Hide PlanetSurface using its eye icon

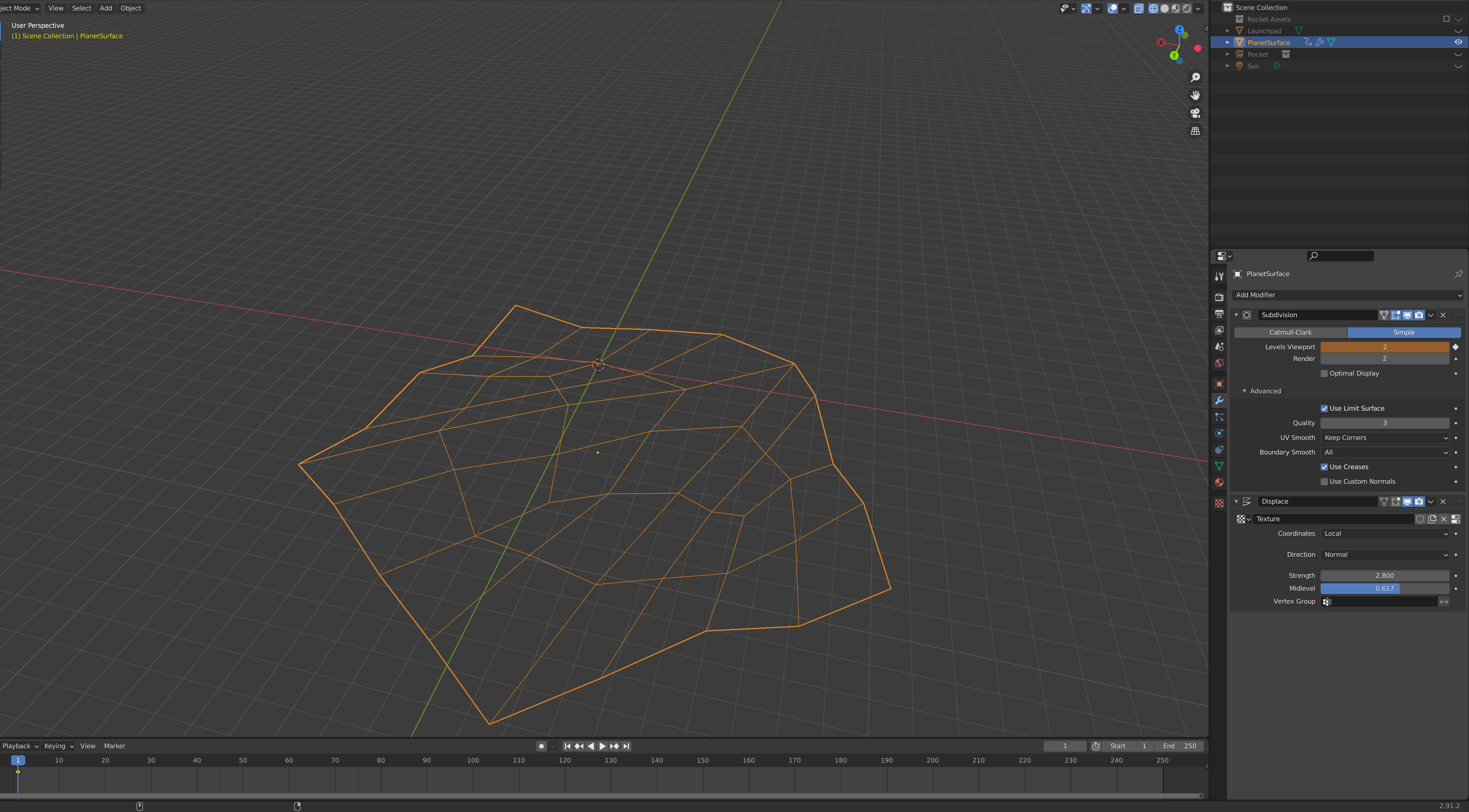1458,42
